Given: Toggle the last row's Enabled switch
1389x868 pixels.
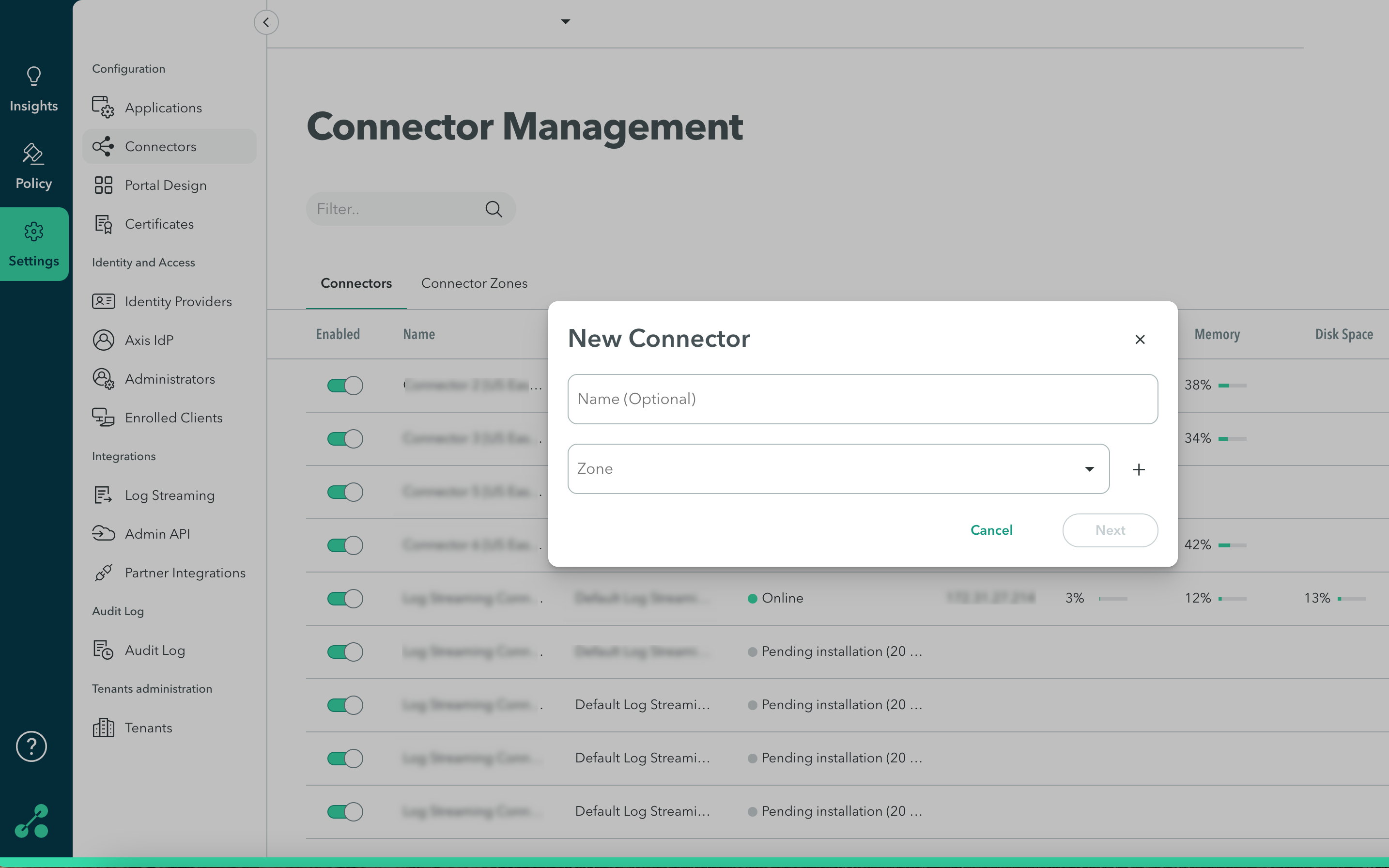Looking at the screenshot, I should click(x=345, y=811).
